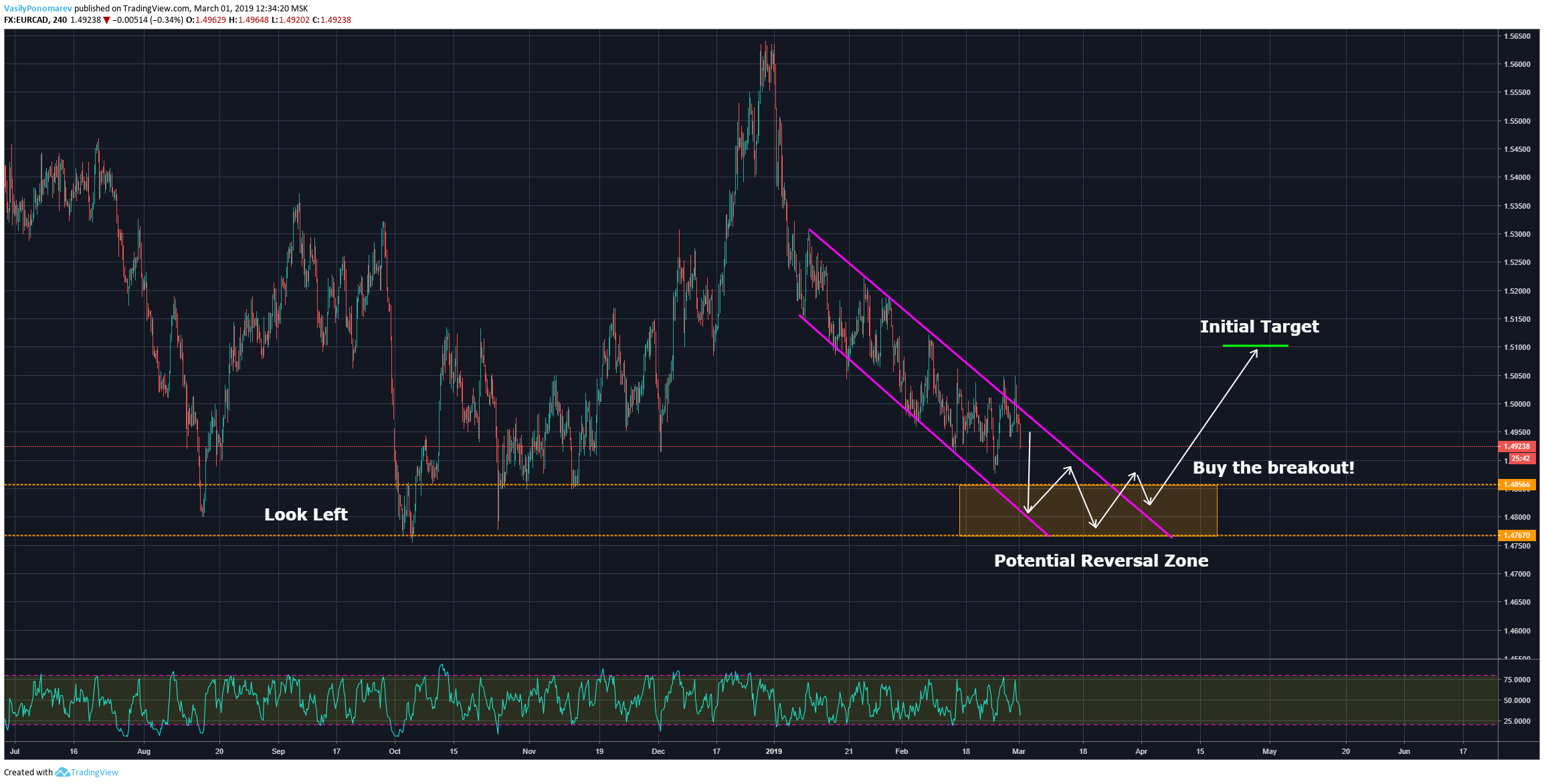Click the 25.0000 oscillator axis label
Screen dimensions: 1544x784
click(1517, 721)
